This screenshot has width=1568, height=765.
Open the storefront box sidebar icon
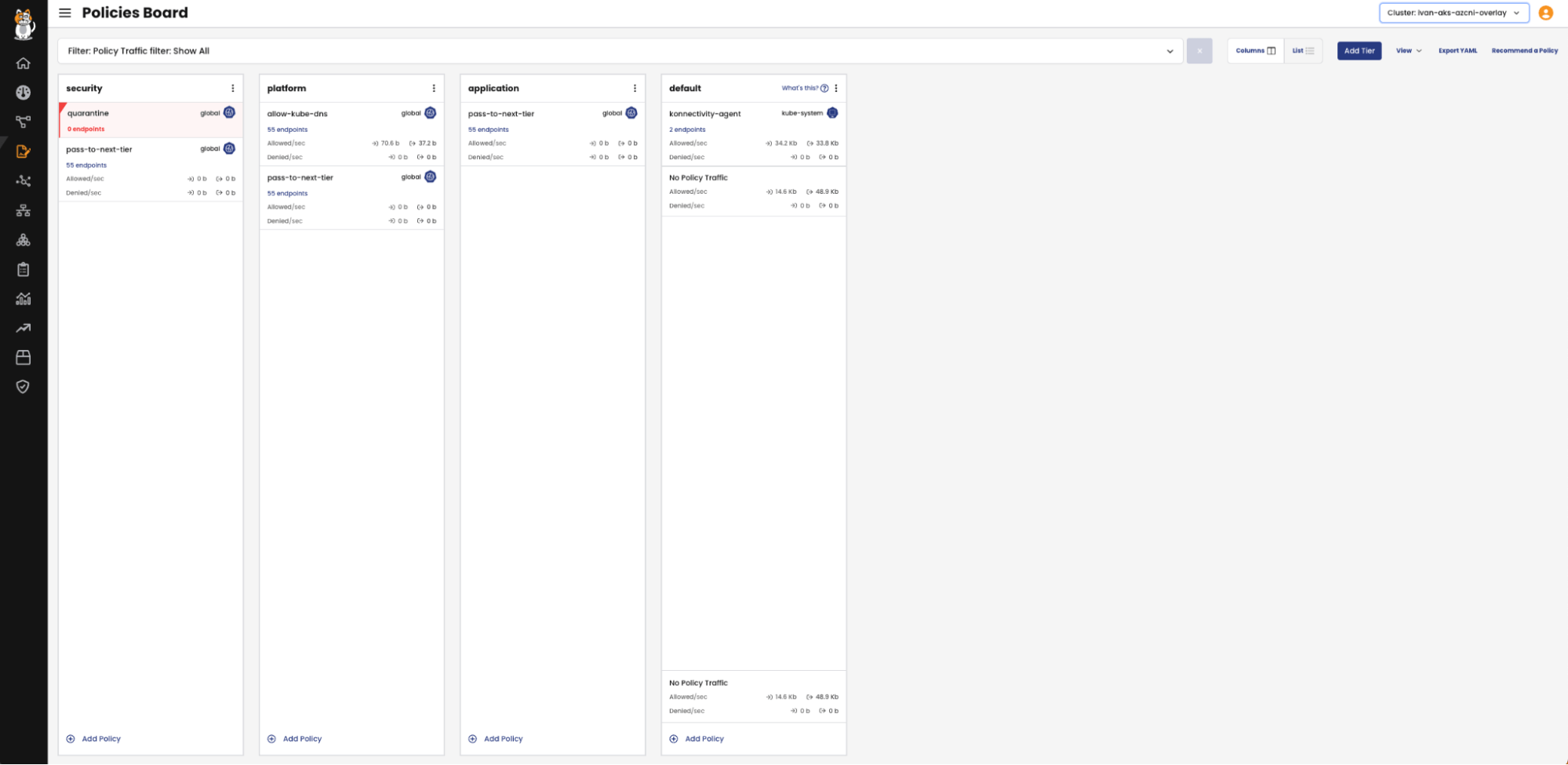tap(24, 358)
